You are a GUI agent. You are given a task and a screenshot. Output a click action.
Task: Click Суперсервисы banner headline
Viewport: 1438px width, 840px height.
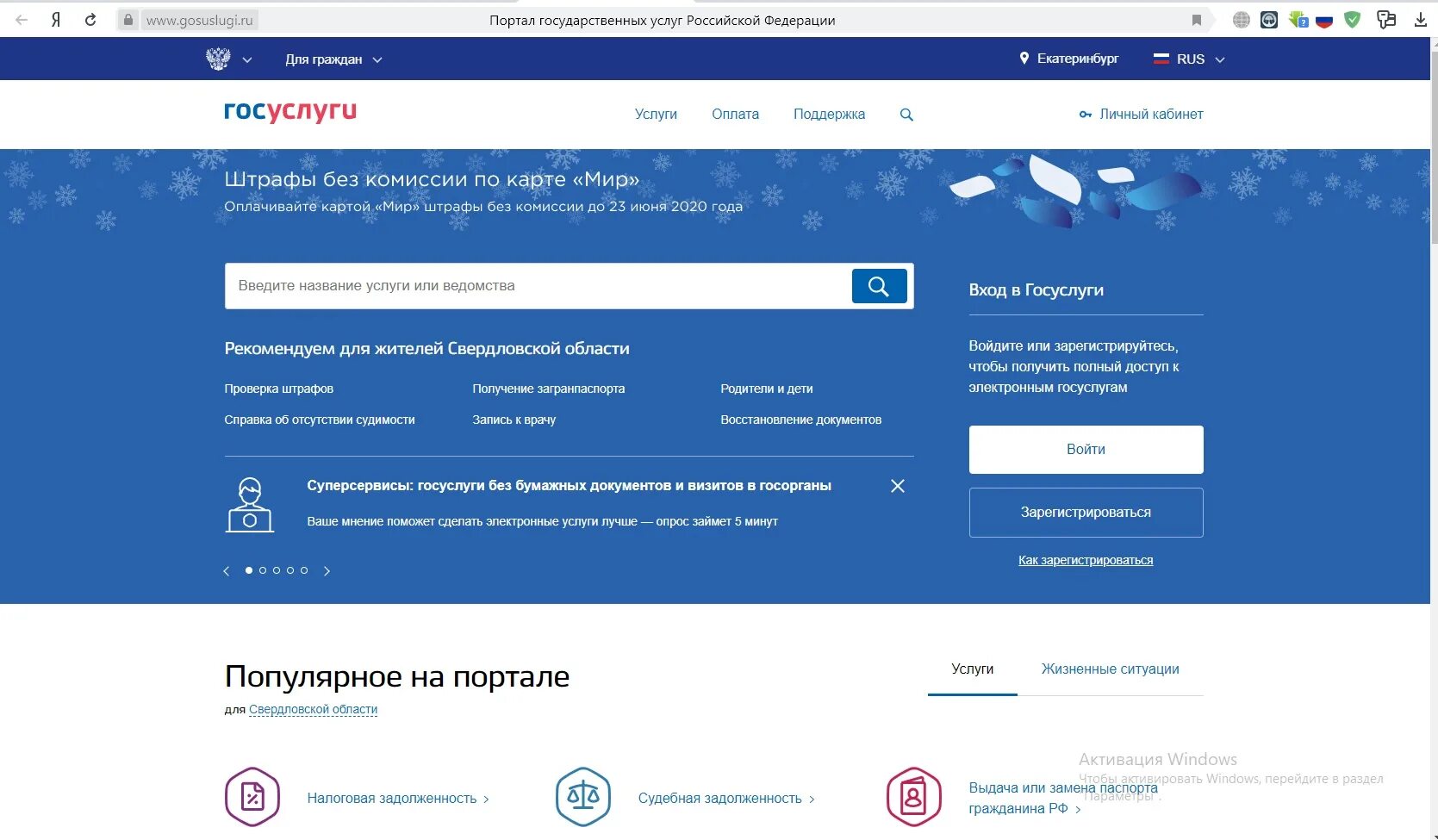point(569,486)
